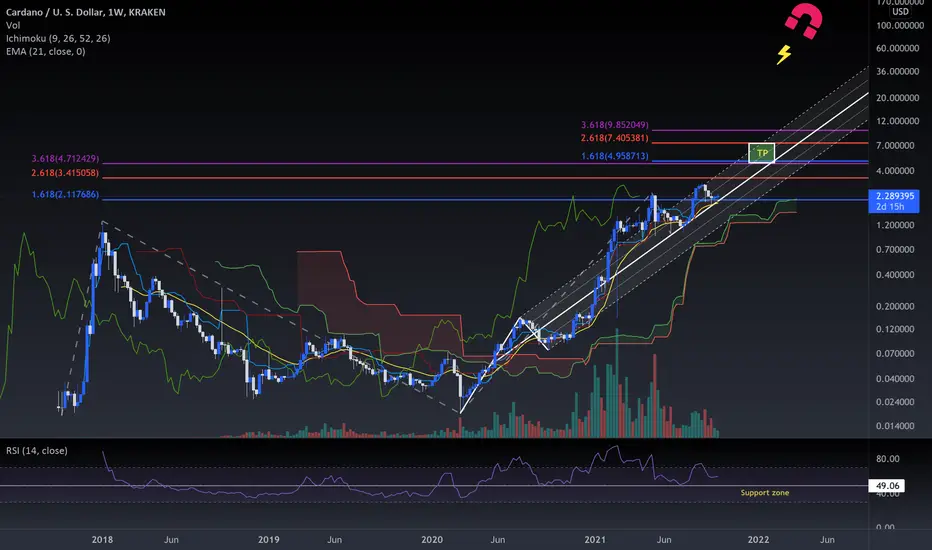
Task: Click the Cardano / U. S. Dollar chart title
Action: 86,12
